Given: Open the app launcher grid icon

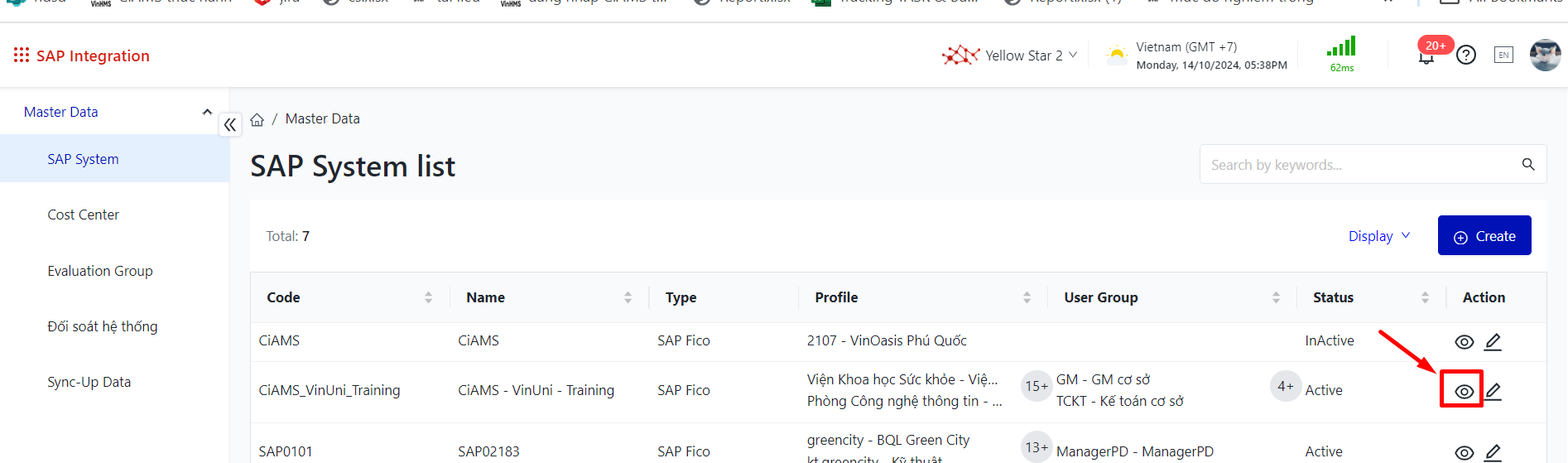Looking at the screenshot, I should (x=22, y=55).
